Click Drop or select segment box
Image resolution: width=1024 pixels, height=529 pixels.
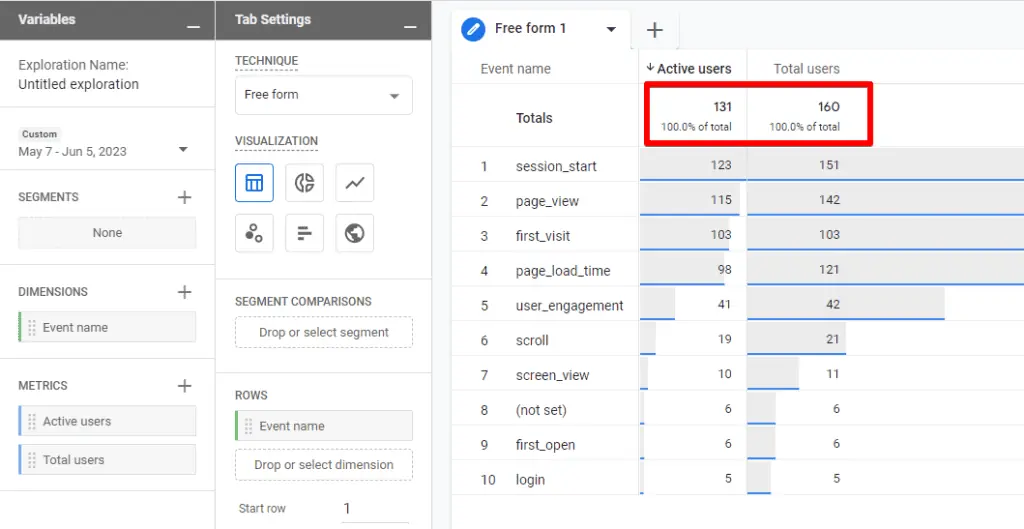click(324, 332)
